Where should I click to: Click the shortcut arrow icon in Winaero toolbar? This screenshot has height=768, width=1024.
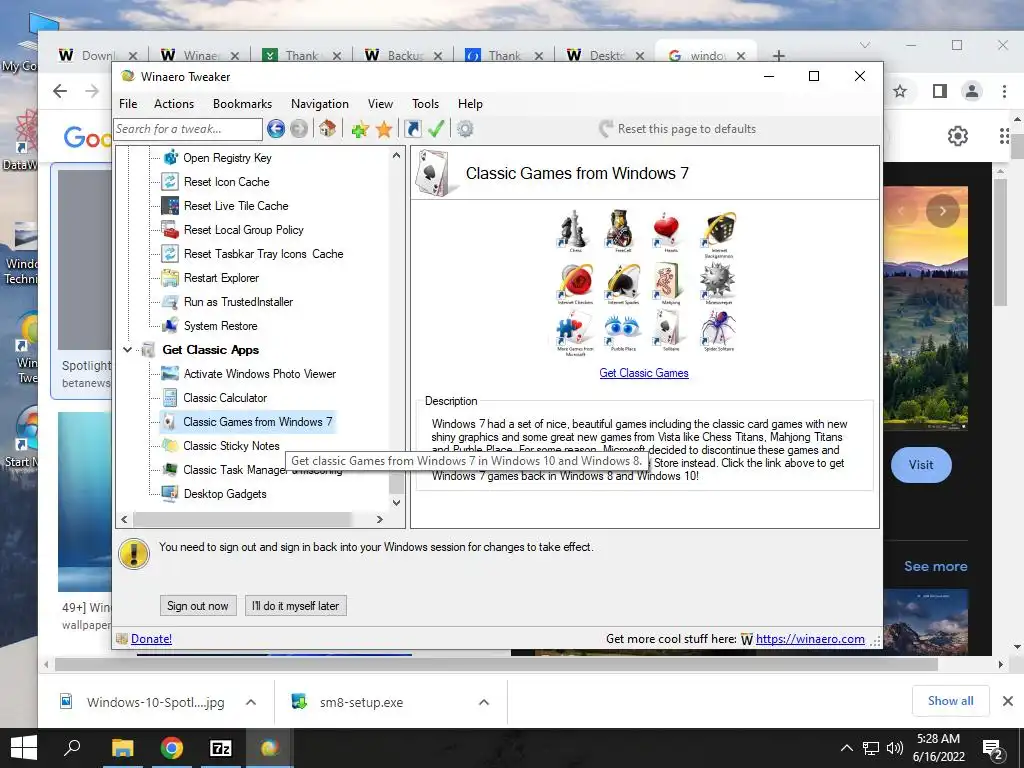pos(413,129)
